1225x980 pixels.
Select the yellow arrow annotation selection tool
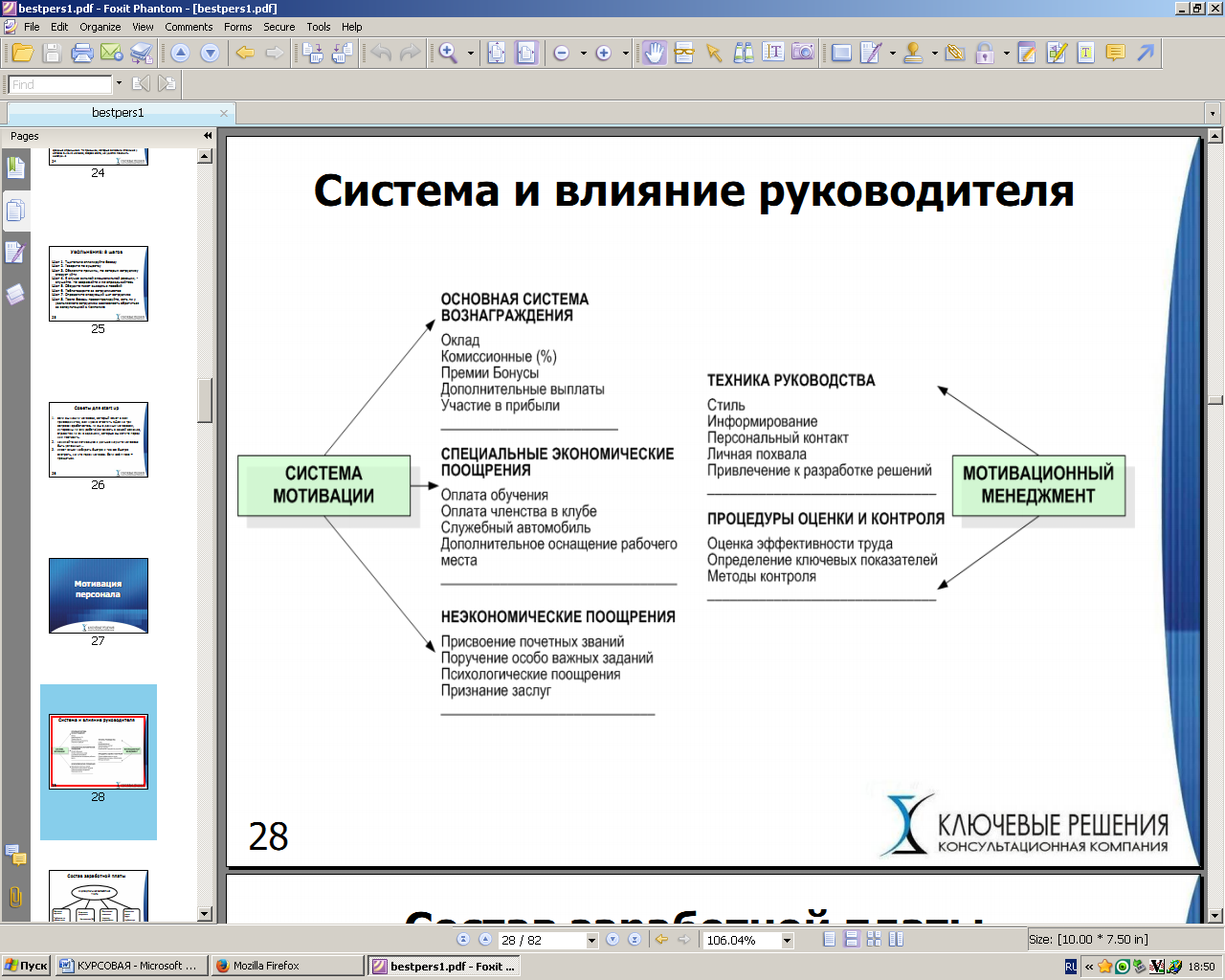coord(714,54)
